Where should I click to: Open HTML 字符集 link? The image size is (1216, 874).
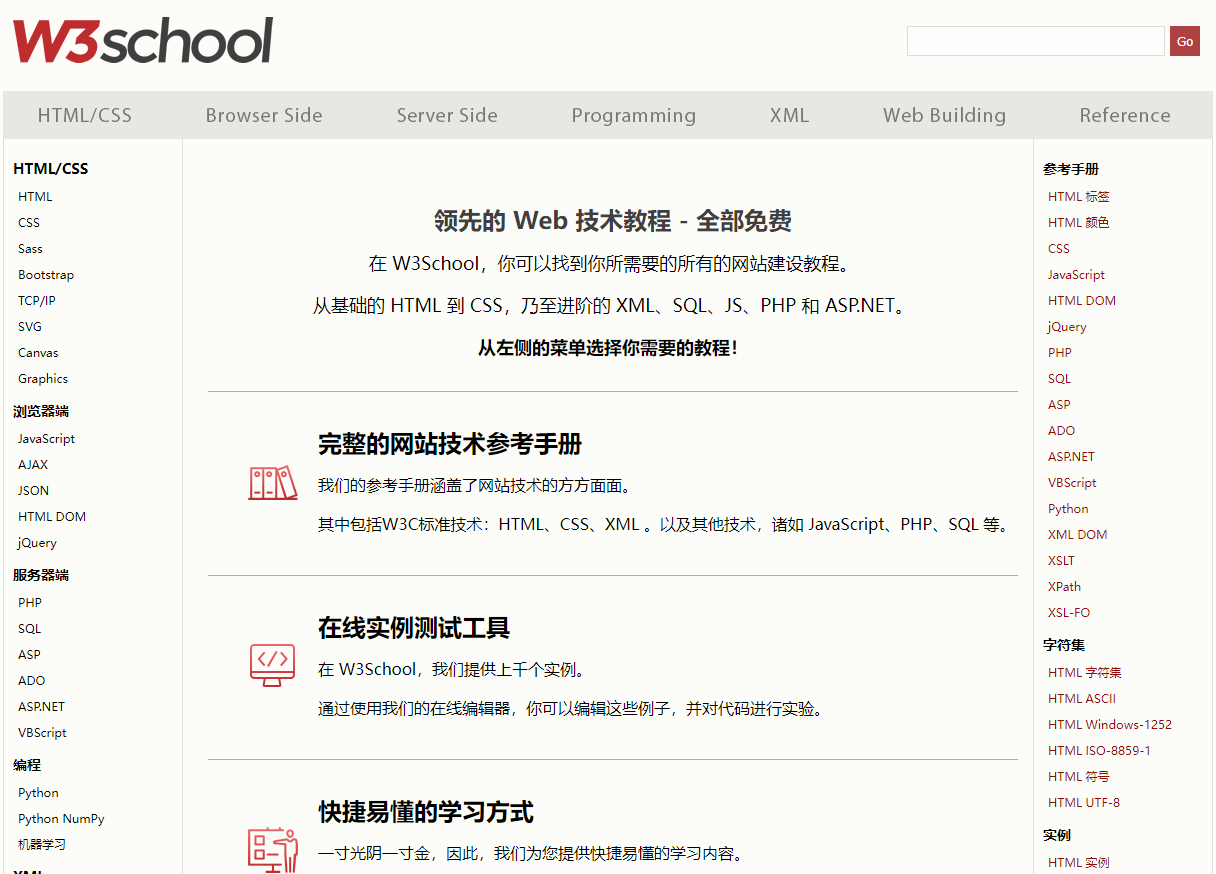click(x=1085, y=673)
